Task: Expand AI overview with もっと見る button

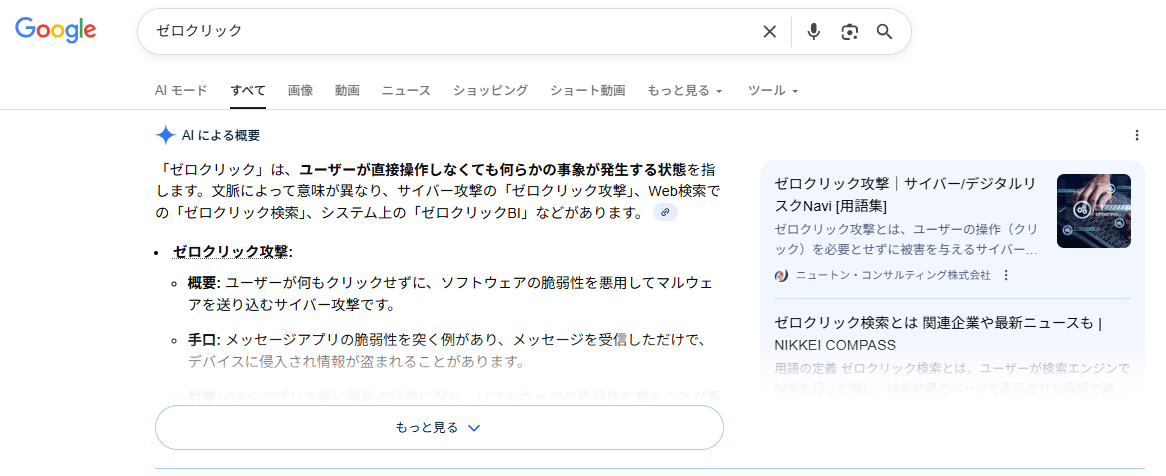Action: pyautogui.click(x=438, y=427)
